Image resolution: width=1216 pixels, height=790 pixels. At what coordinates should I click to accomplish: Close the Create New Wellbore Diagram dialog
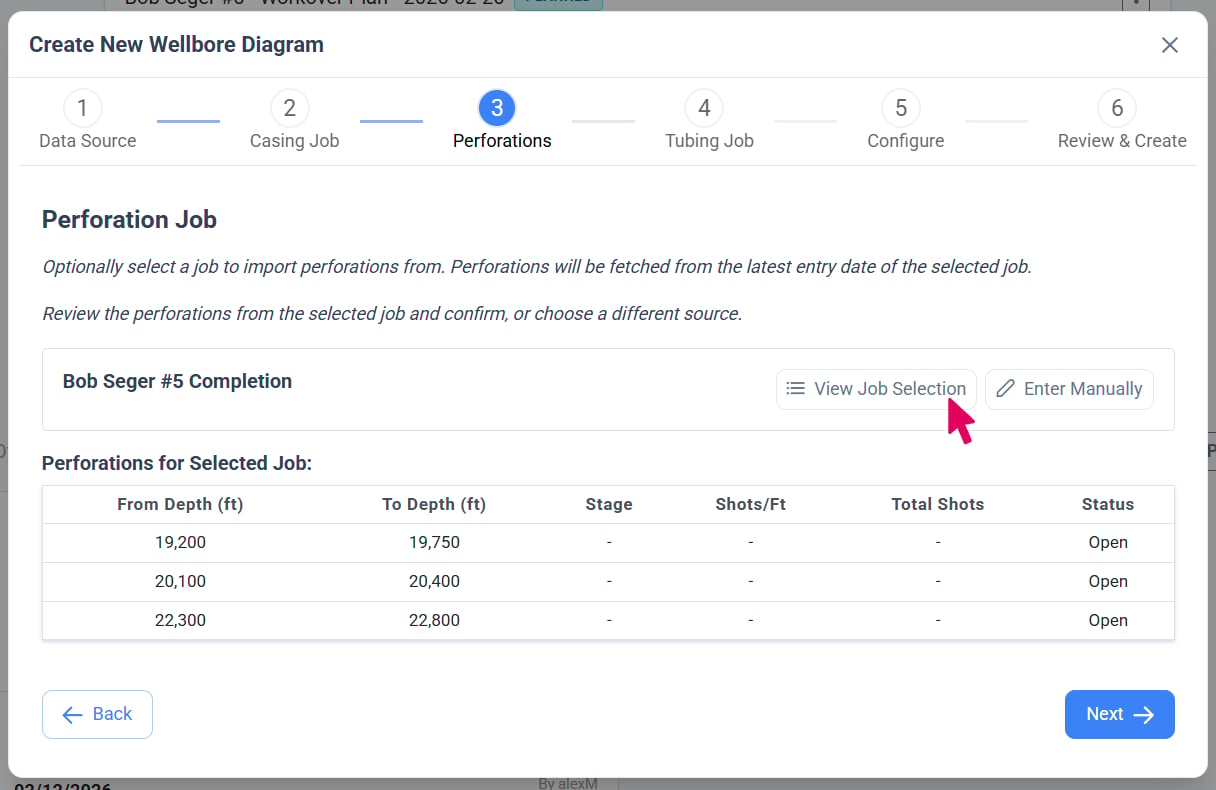1169,45
